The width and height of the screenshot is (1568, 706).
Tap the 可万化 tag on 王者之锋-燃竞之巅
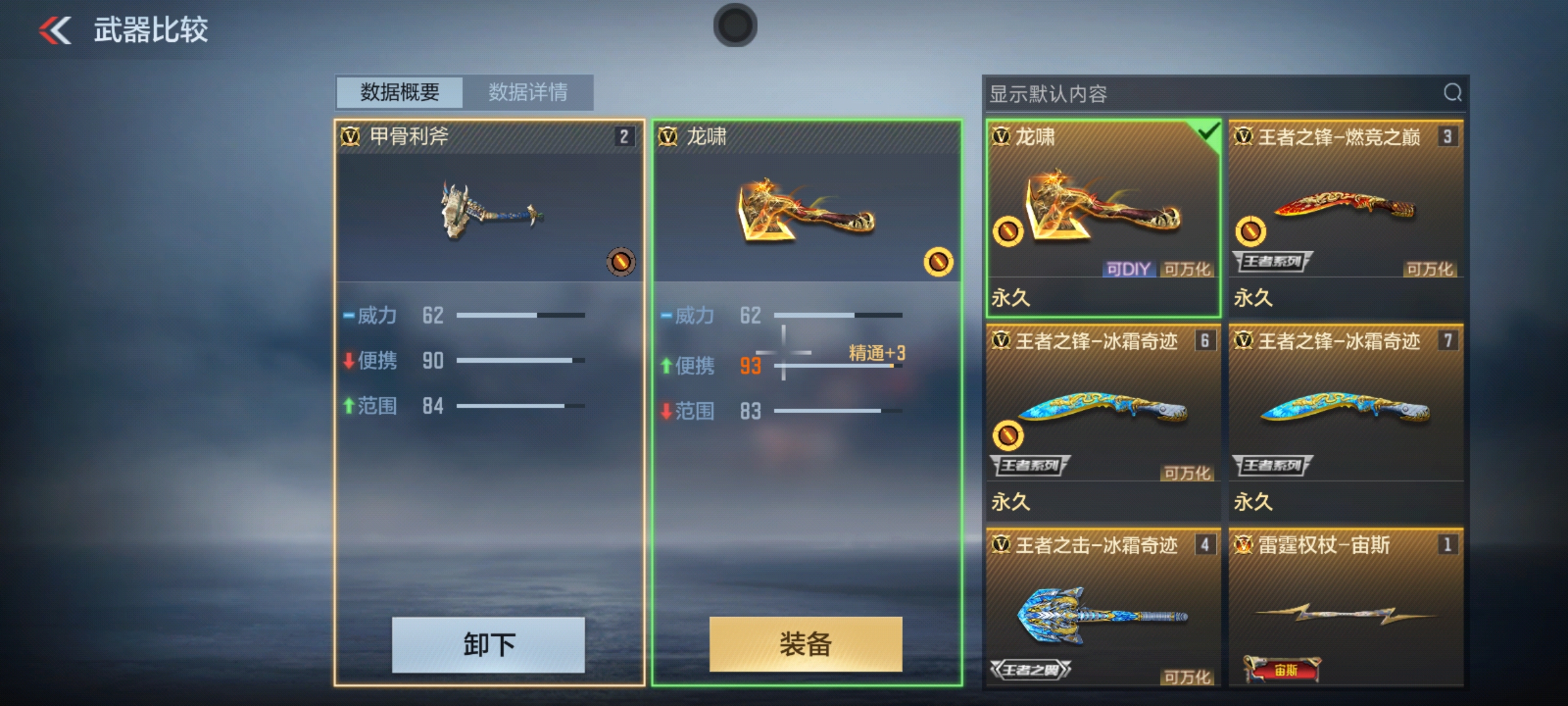coord(1429,269)
